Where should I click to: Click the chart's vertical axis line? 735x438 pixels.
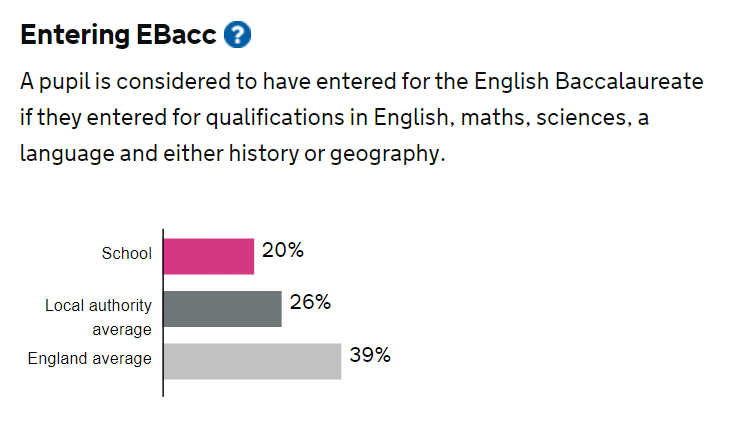(x=163, y=313)
